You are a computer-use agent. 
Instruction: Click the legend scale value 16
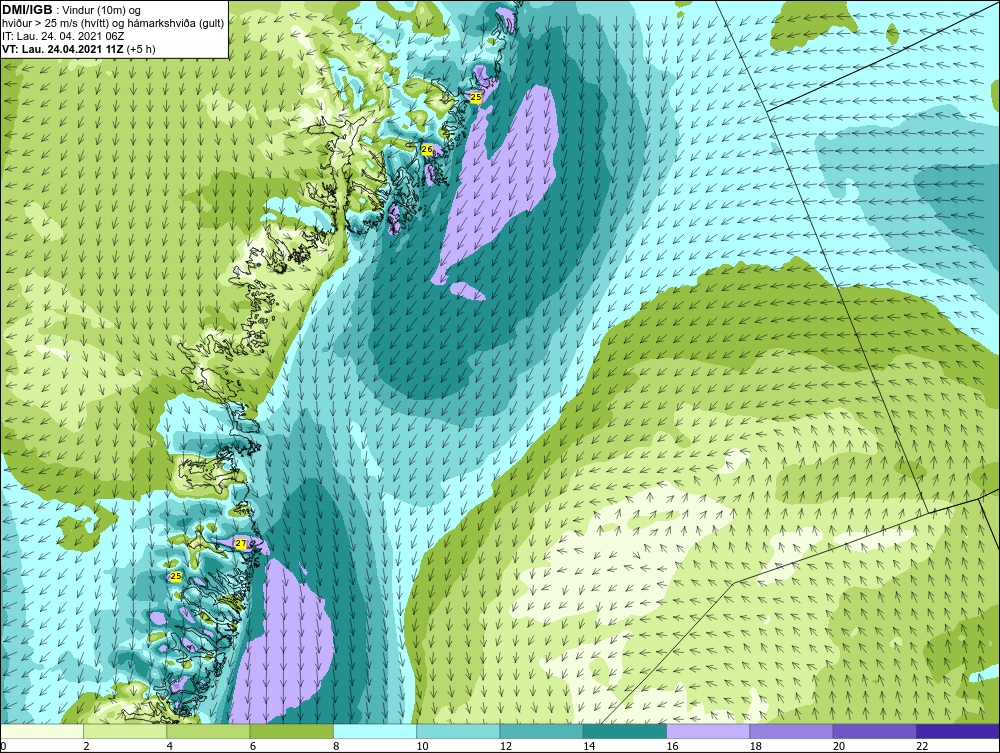672,746
